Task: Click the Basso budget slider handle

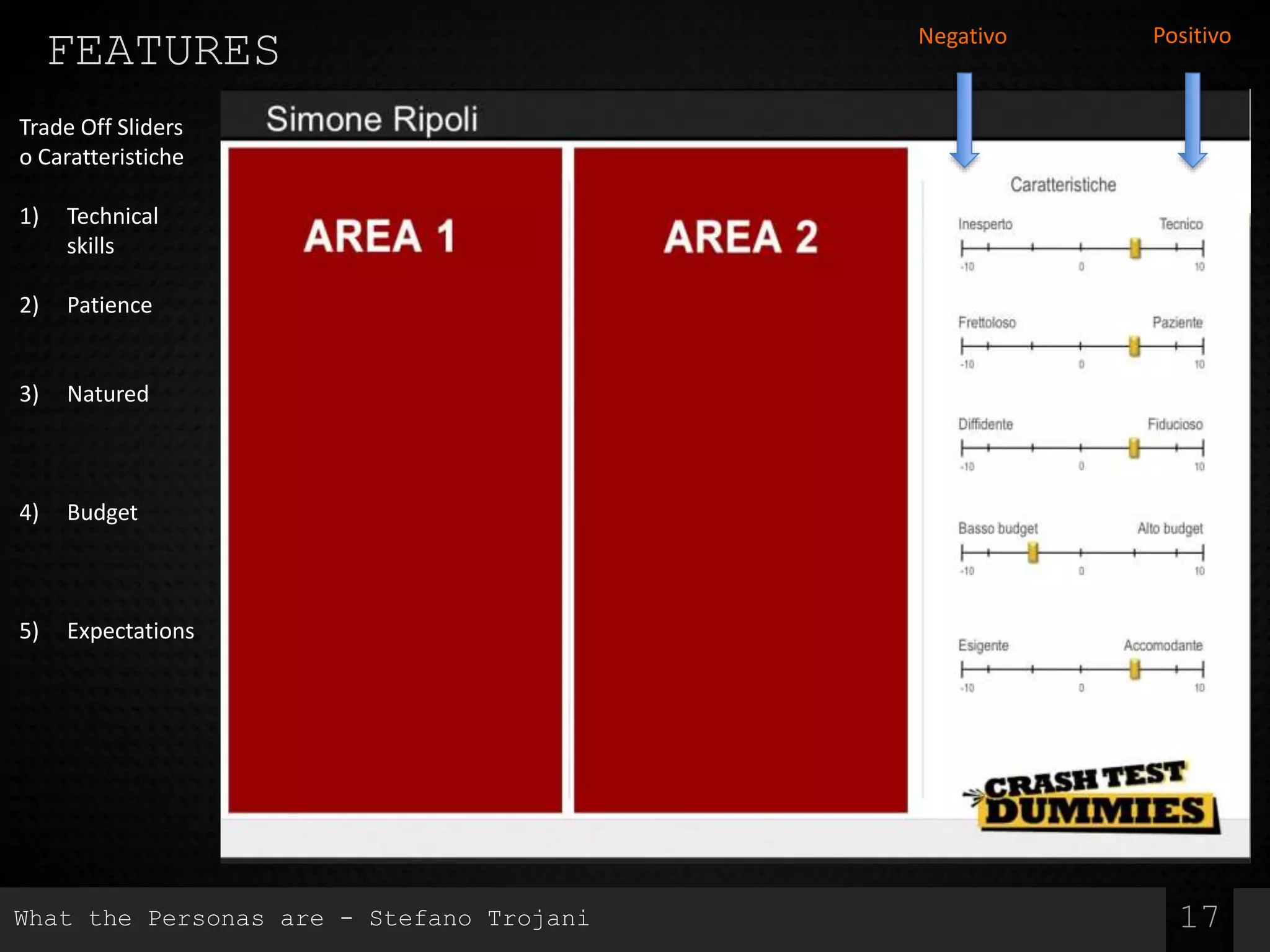Action: [1033, 552]
